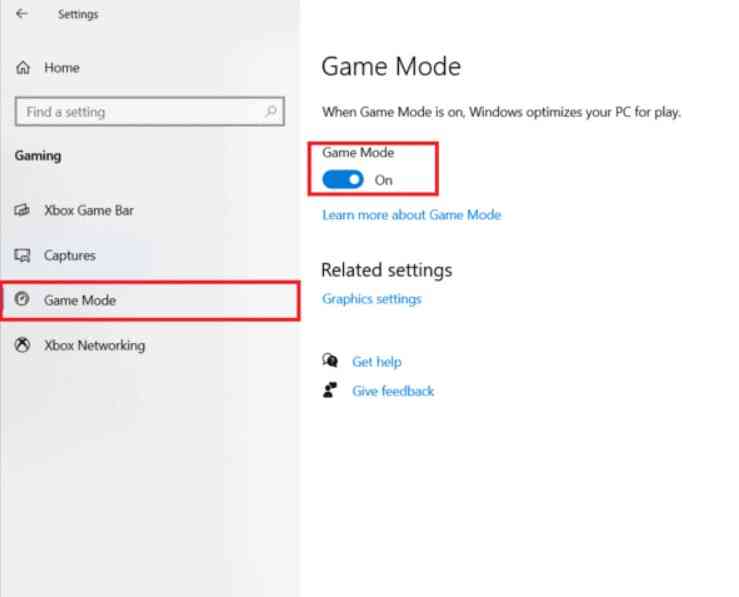Open the Get help link
The height and width of the screenshot is (597, 739).
click(376, 362)
